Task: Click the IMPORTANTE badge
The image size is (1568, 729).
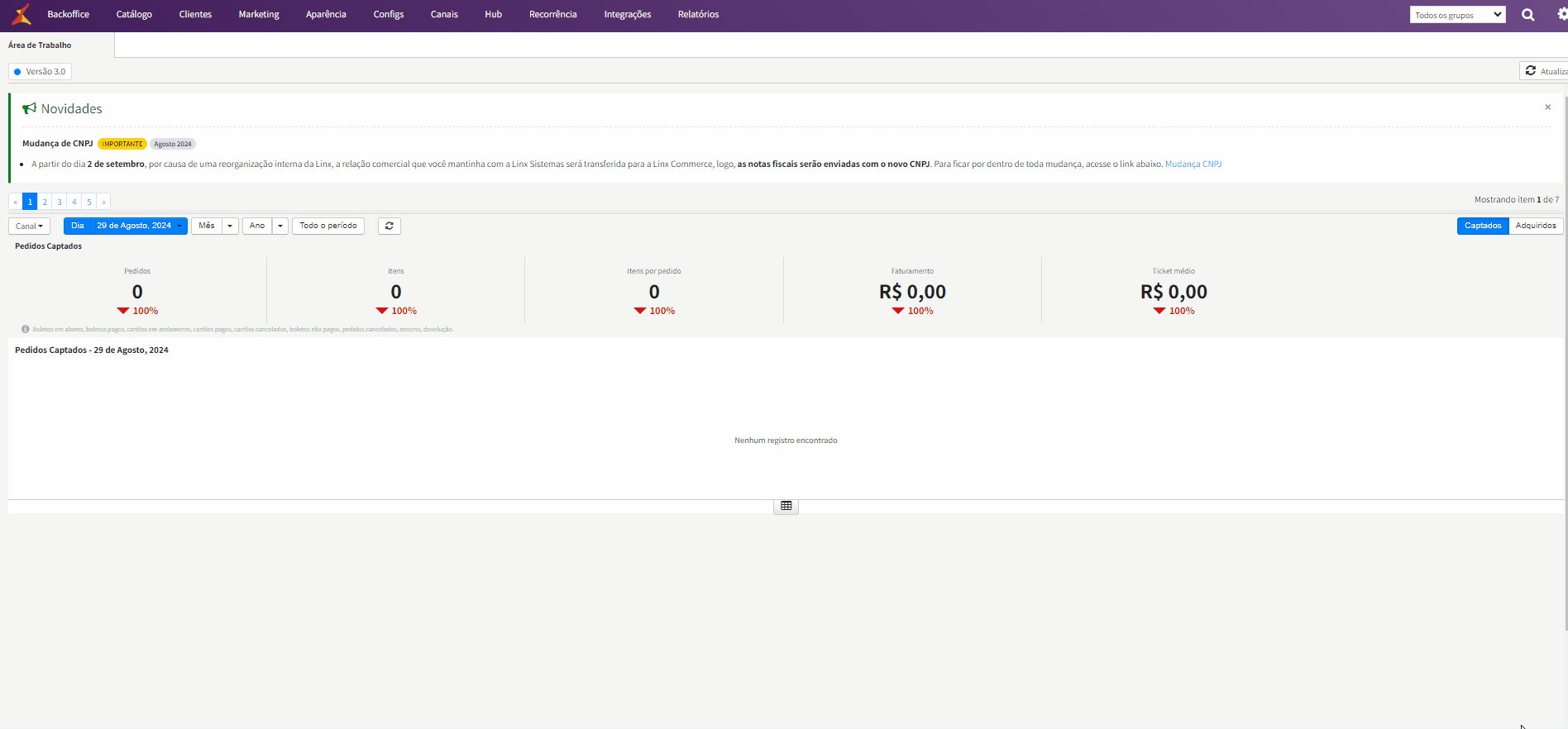Action: click(122, 144)
